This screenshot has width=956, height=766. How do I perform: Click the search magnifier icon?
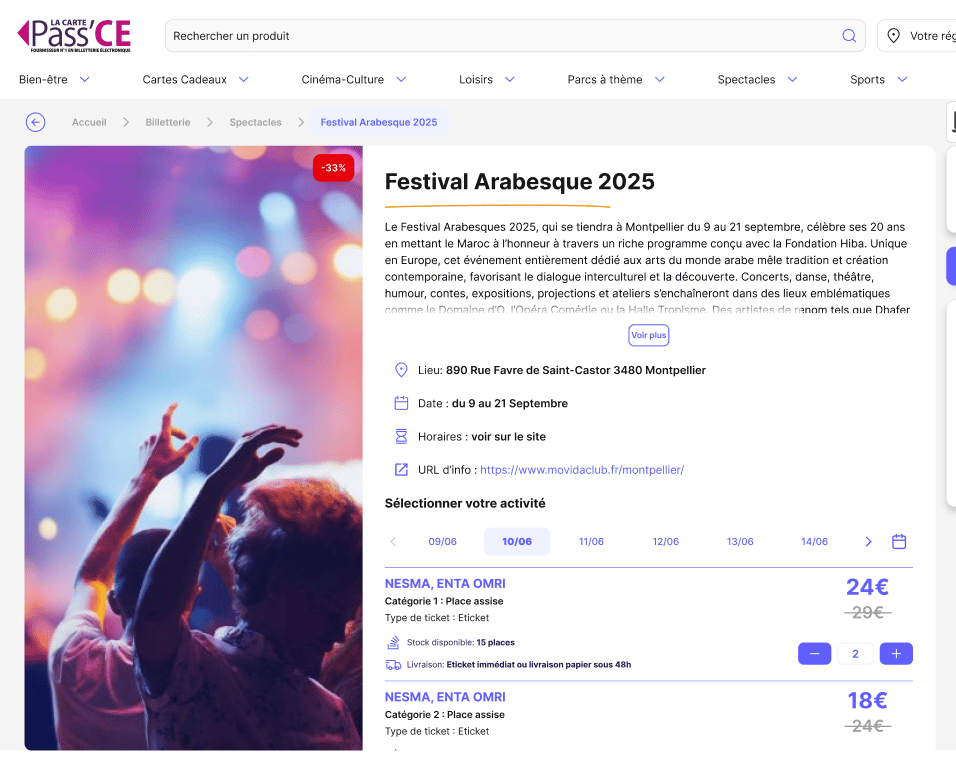tap(849, 36)
